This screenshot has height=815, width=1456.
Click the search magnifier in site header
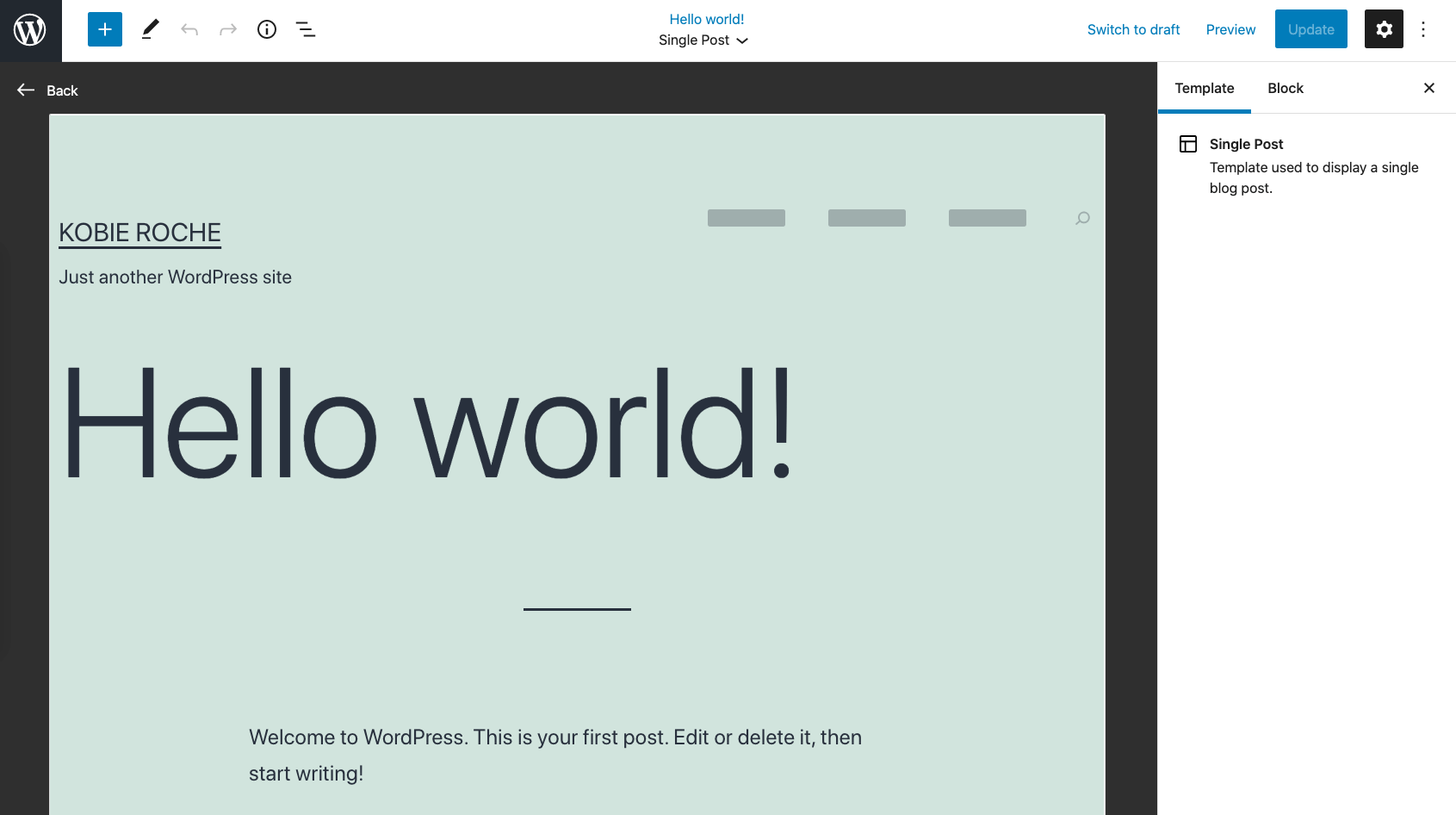(x=1082, y=218)
